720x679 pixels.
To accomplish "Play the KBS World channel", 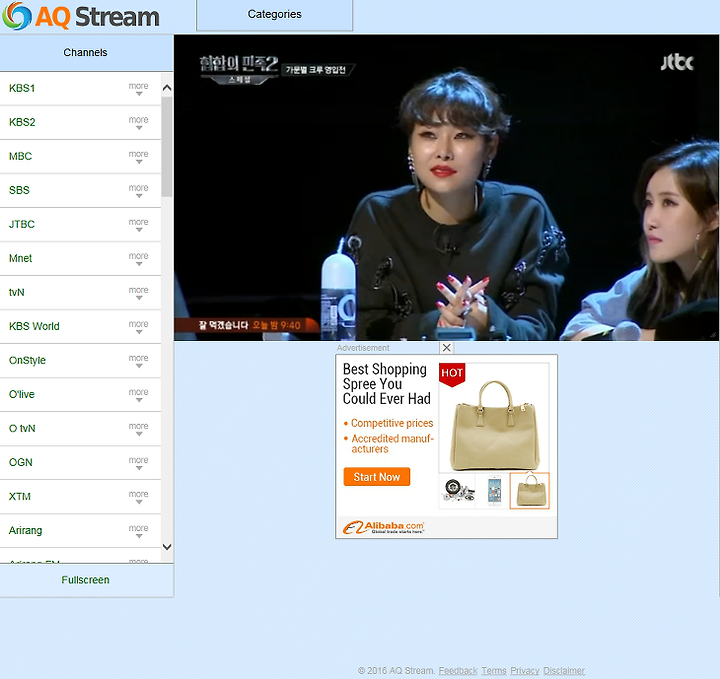I will tap(34, 326).
